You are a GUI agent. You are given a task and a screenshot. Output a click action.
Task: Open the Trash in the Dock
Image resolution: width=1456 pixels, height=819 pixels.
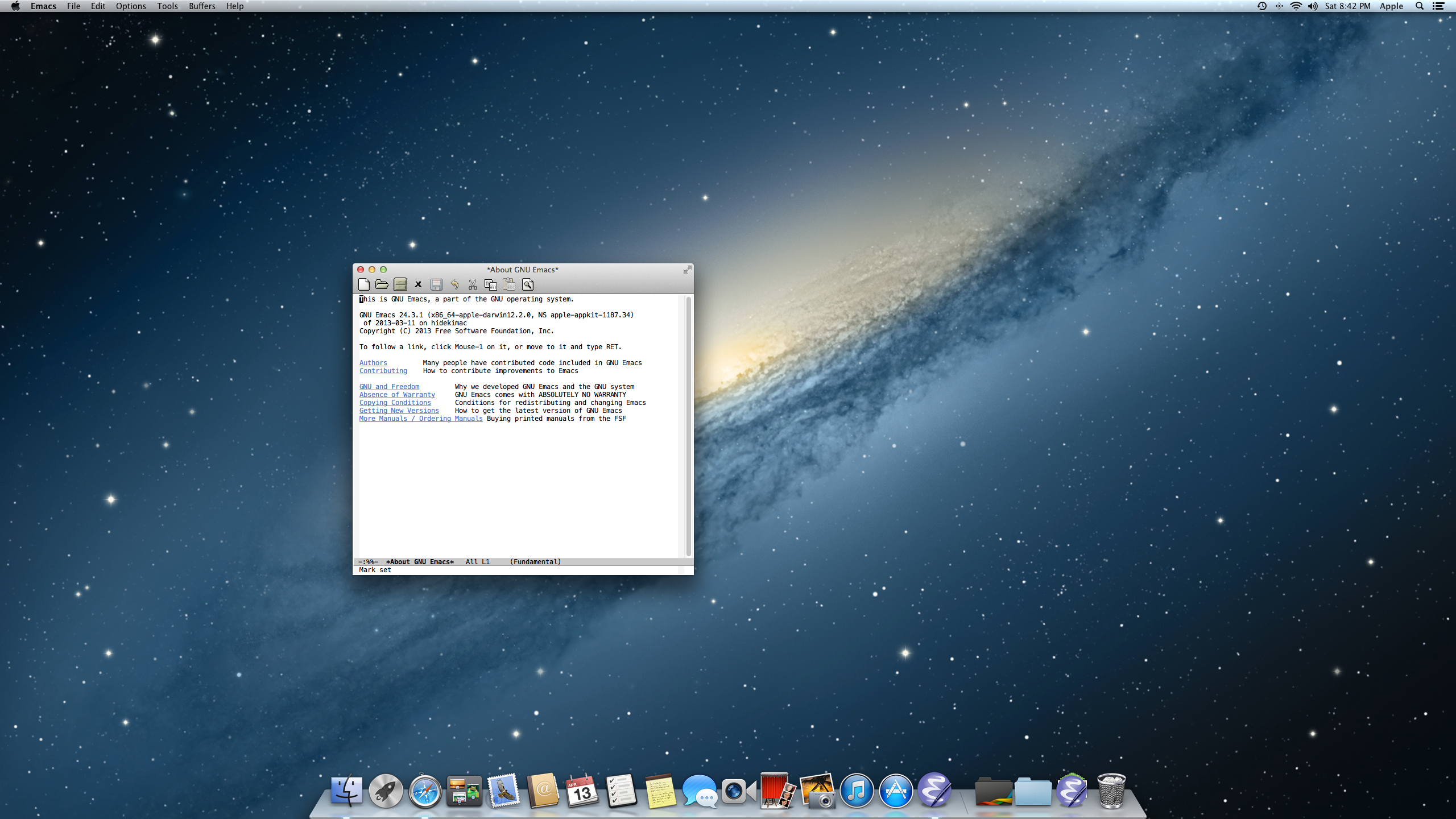coord(1111,791)
